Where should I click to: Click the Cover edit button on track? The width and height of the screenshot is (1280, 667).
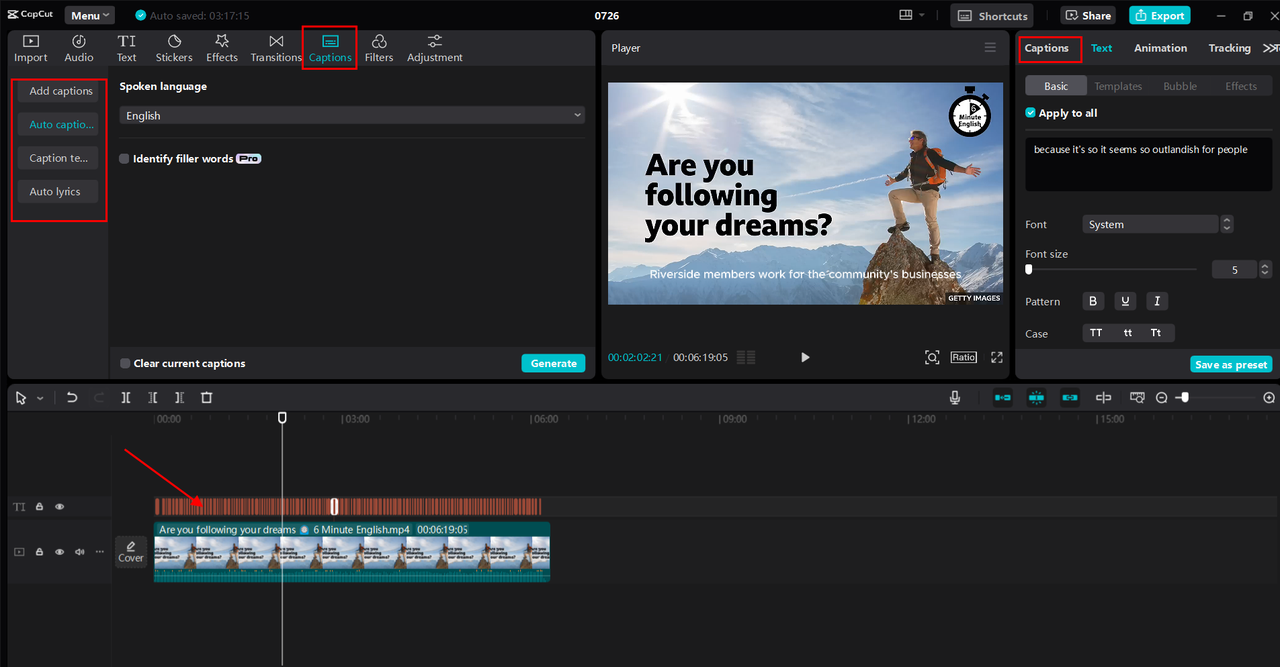pyautogui.click(x=131, y=551)
